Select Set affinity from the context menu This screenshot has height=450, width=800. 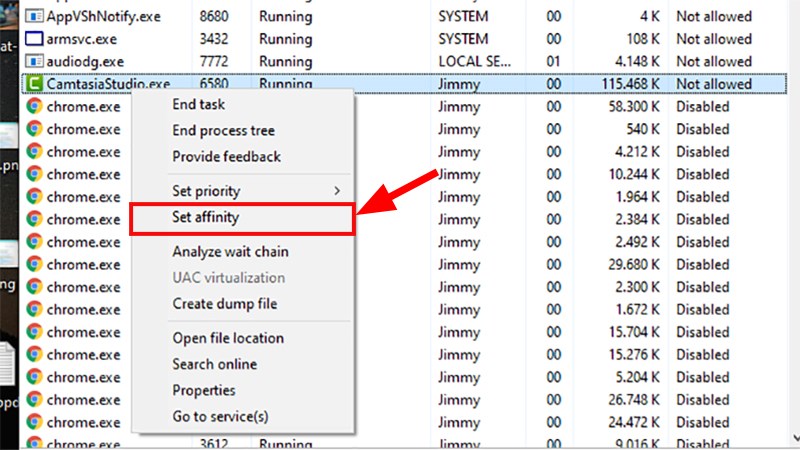[x=243, y=217]
